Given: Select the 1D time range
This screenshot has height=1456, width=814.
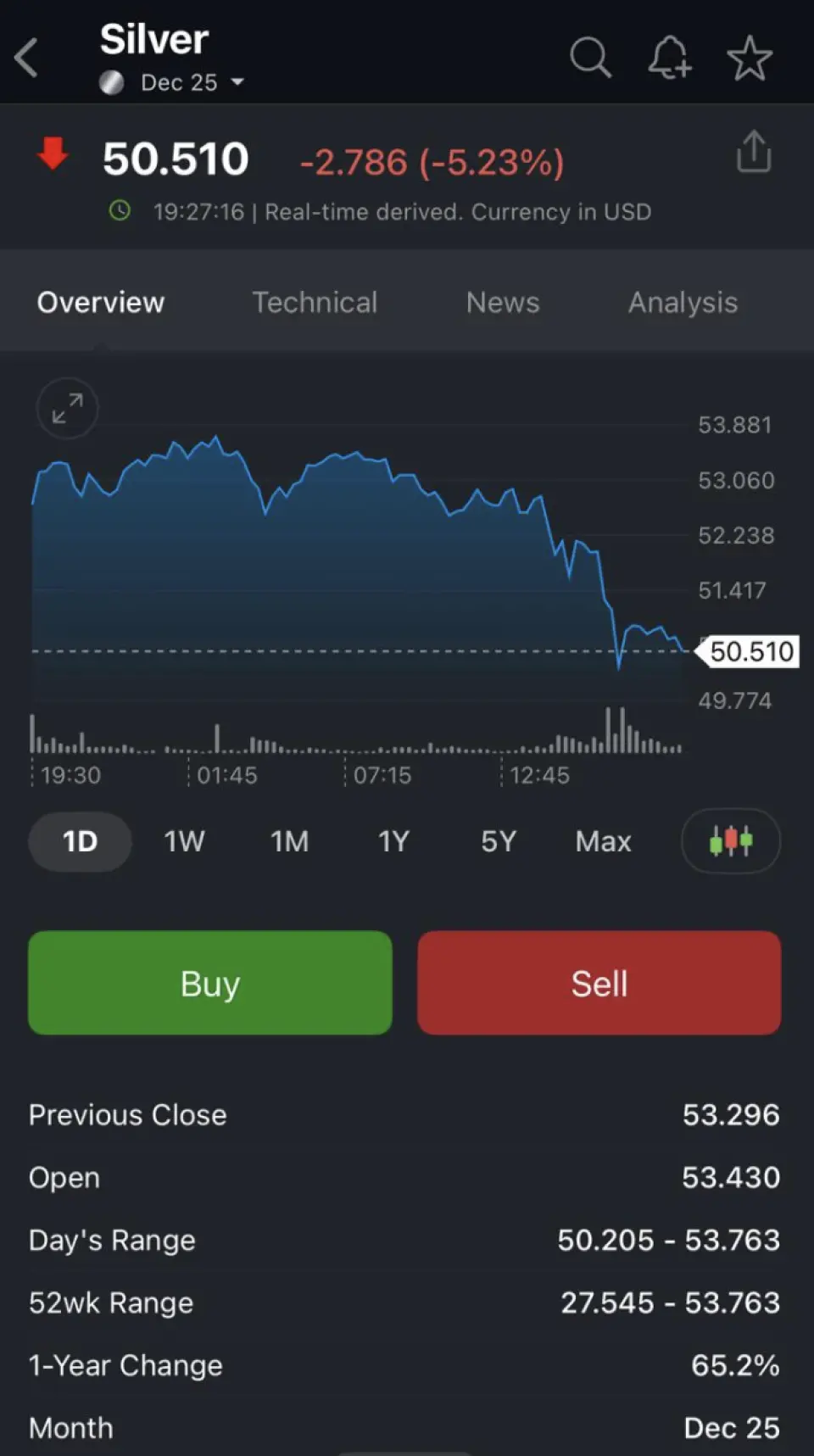Looking at the screenshot, I should point(80,841).
